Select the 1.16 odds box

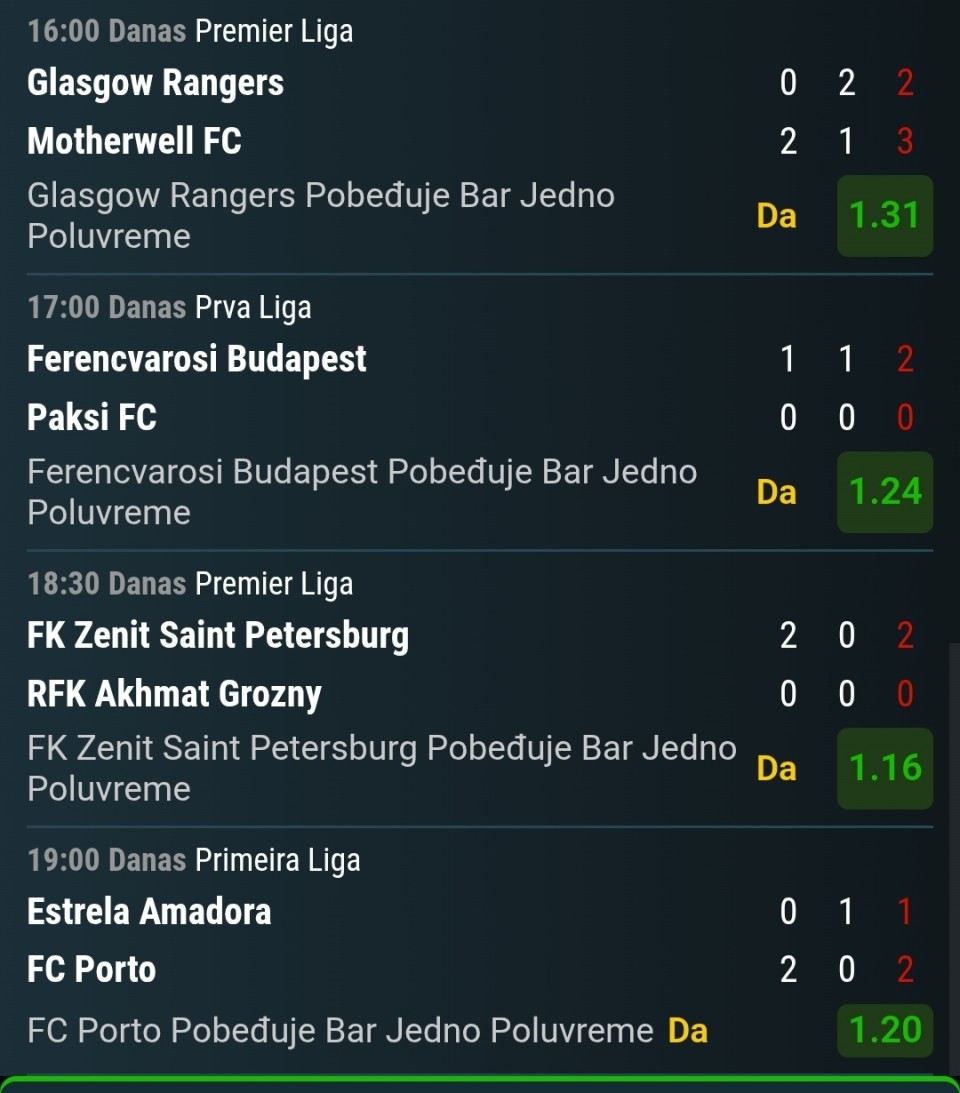884,768
